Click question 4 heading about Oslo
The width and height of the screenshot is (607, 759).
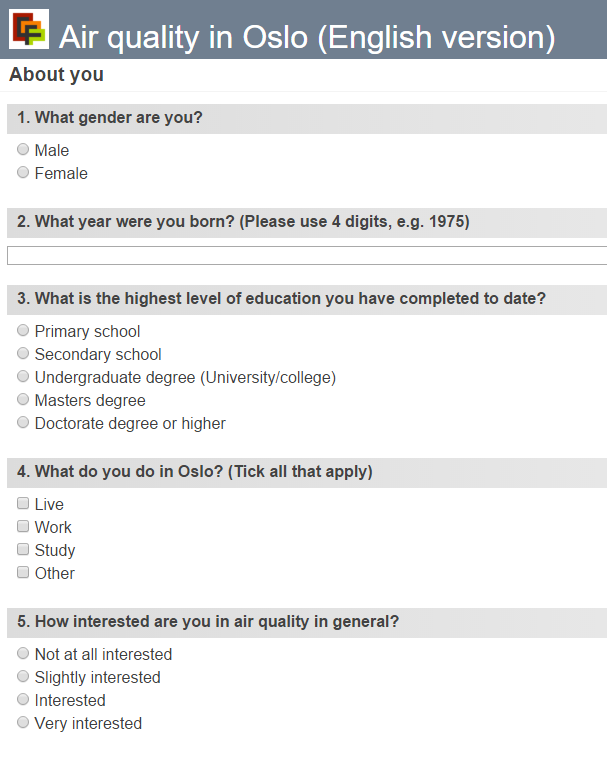[x=195, y=471]
